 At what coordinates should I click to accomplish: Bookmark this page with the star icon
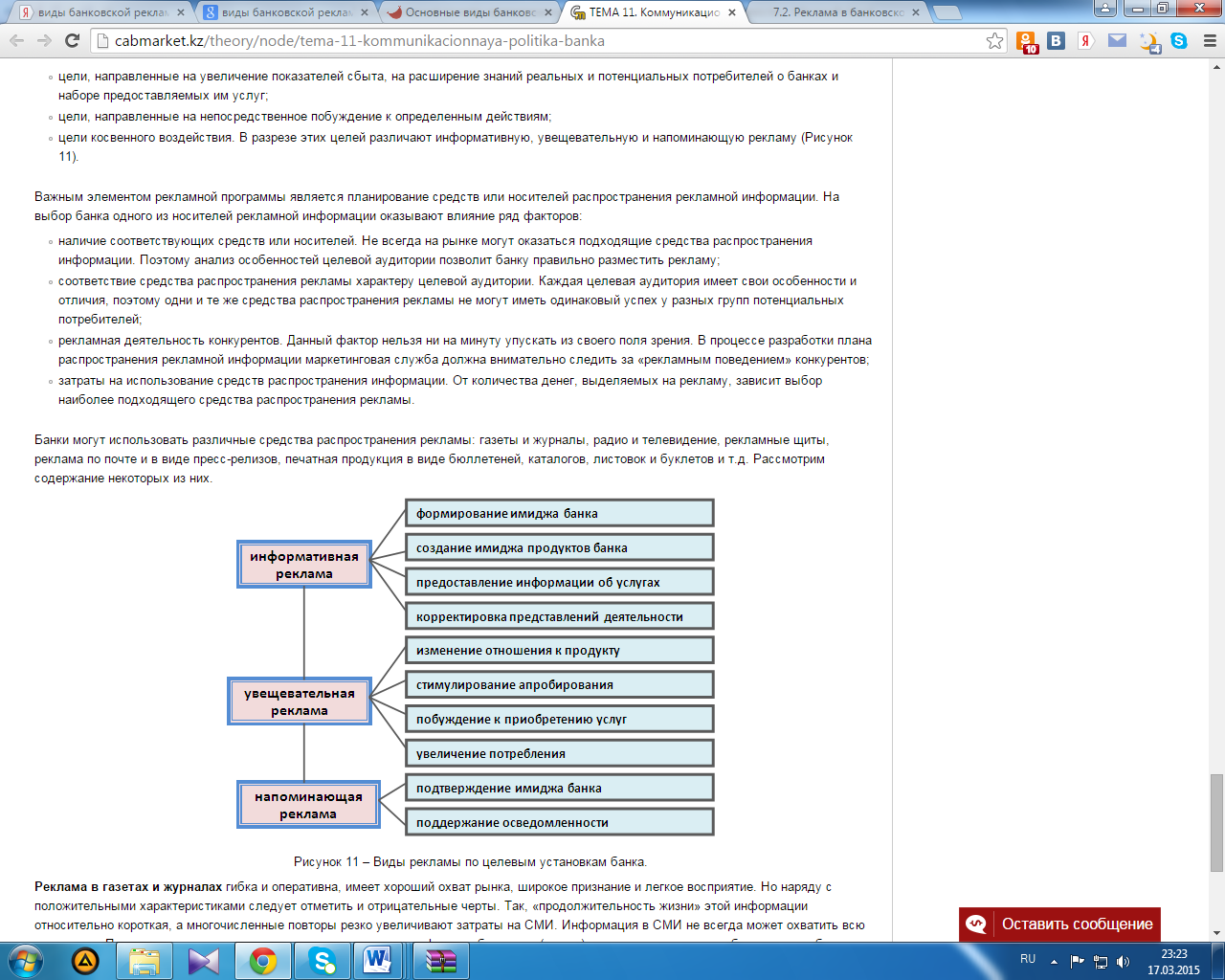click(995, 40)
